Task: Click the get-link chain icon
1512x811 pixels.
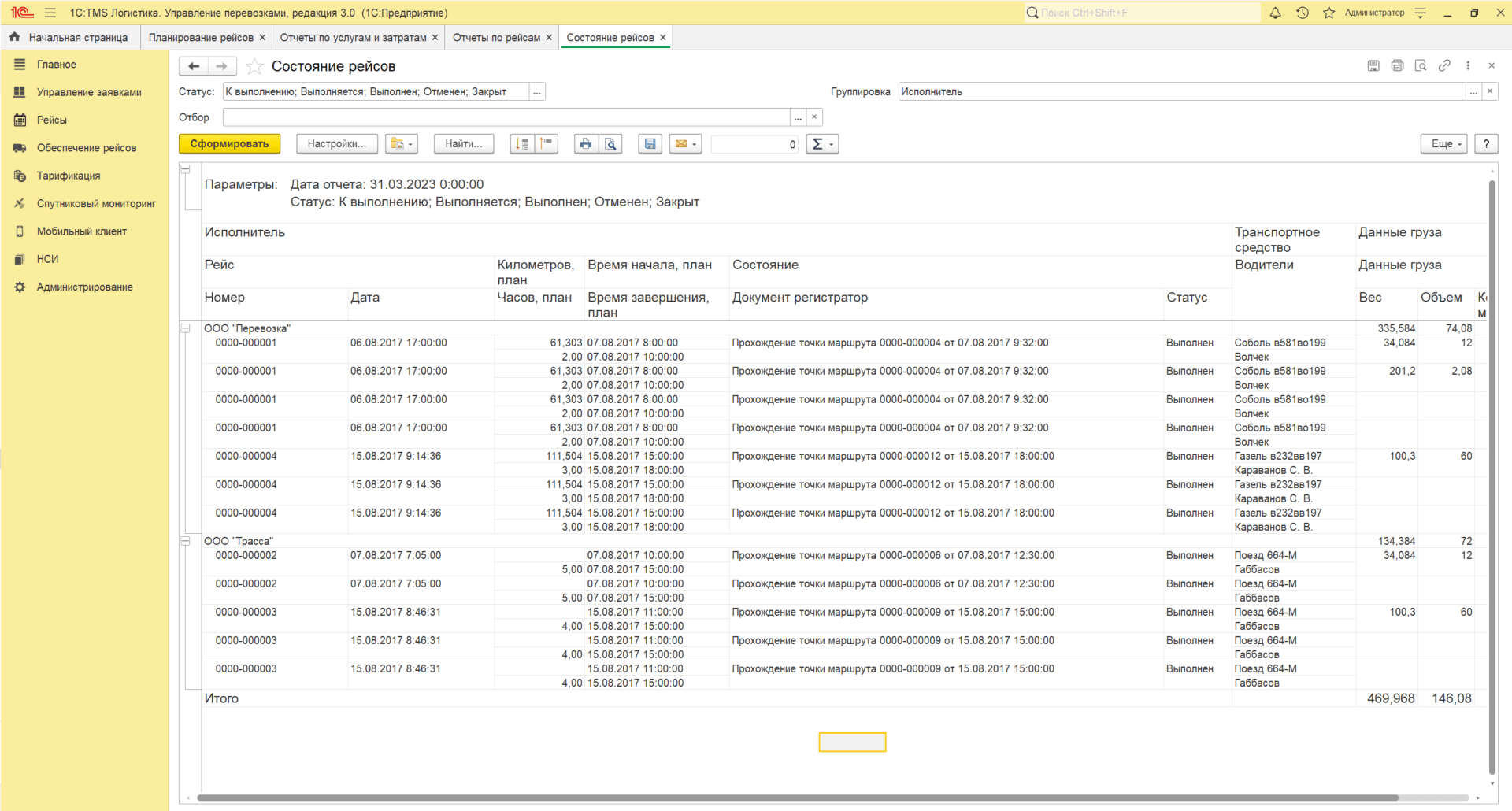Action: point(1444,66)
